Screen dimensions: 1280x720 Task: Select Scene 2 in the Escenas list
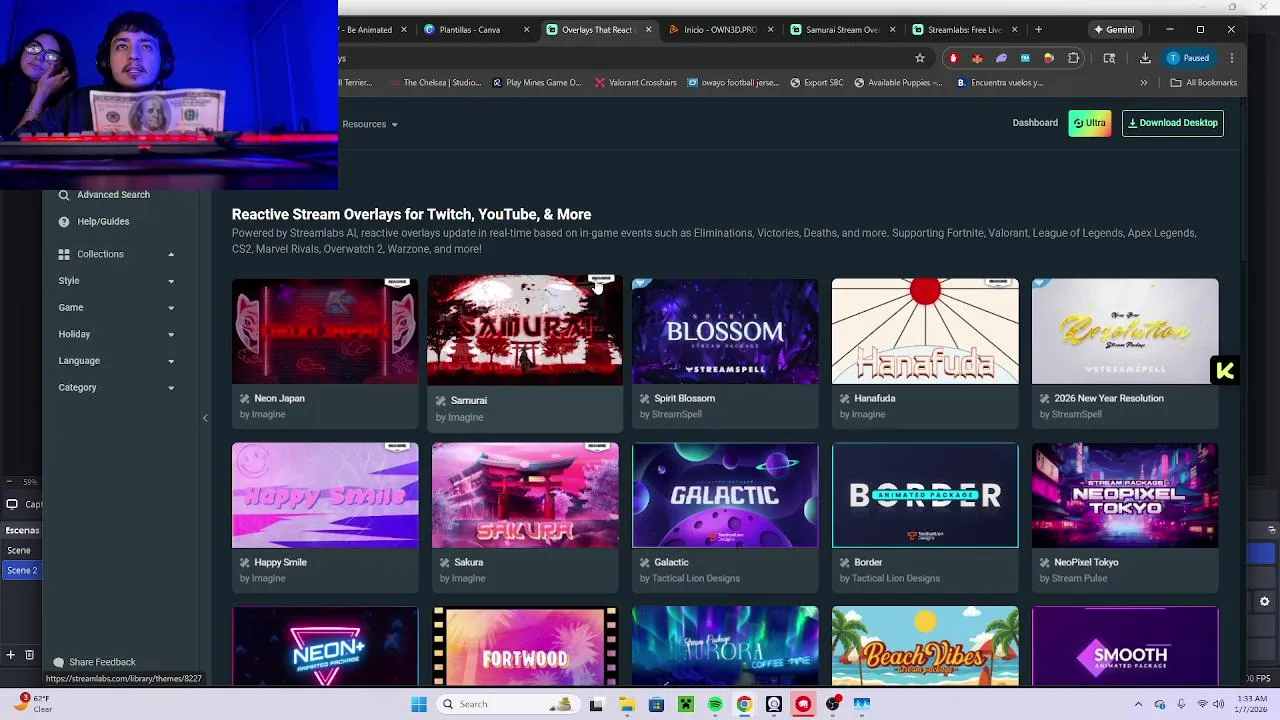point(21,570)
